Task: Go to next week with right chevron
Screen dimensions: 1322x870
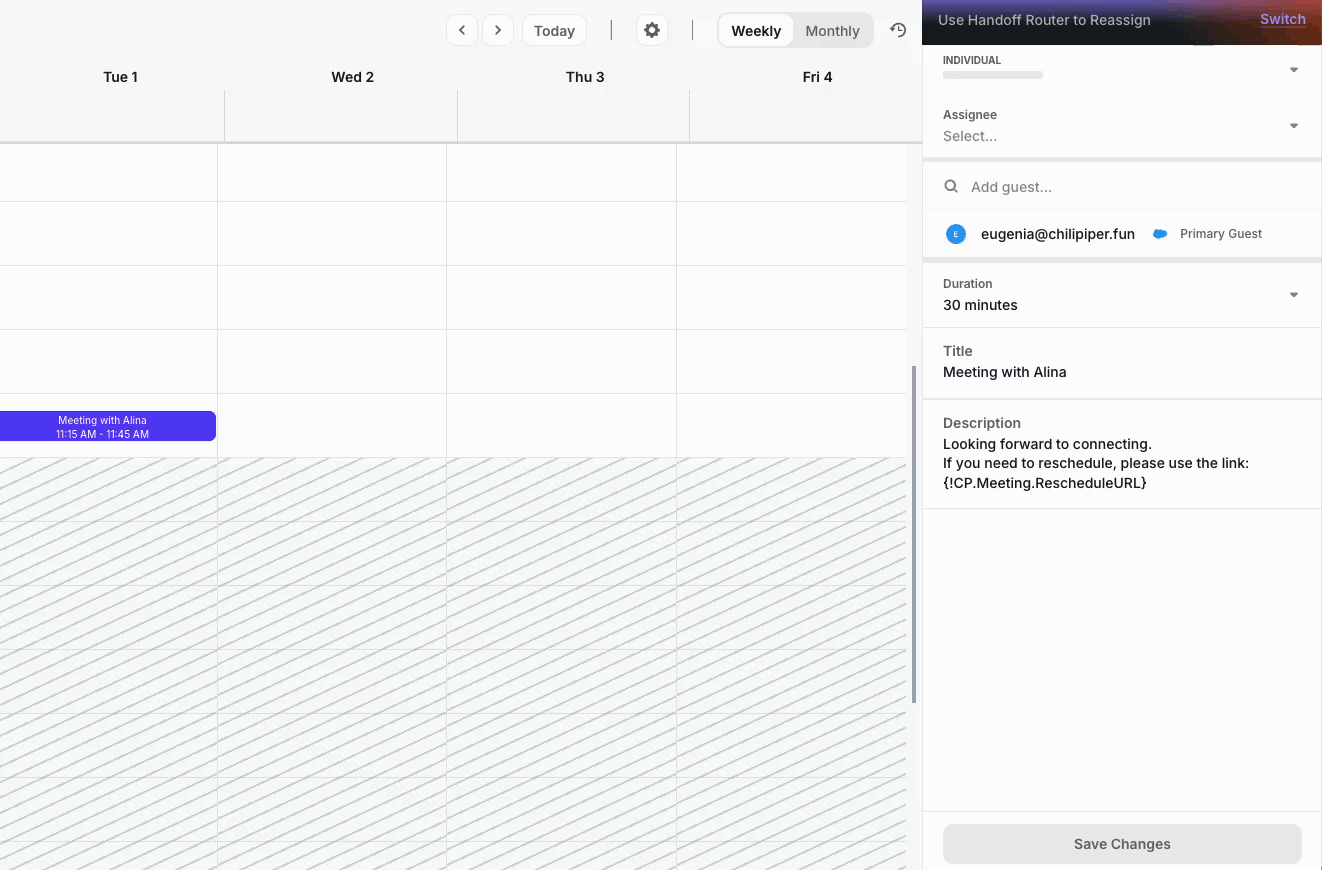Action: click(x=498, y=30)
